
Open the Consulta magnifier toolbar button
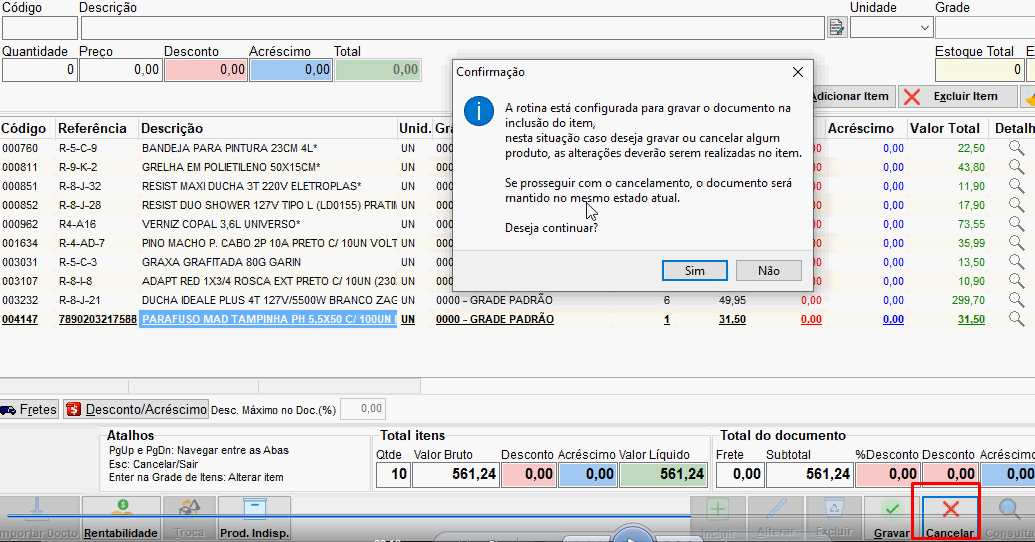pos(1008,519)
